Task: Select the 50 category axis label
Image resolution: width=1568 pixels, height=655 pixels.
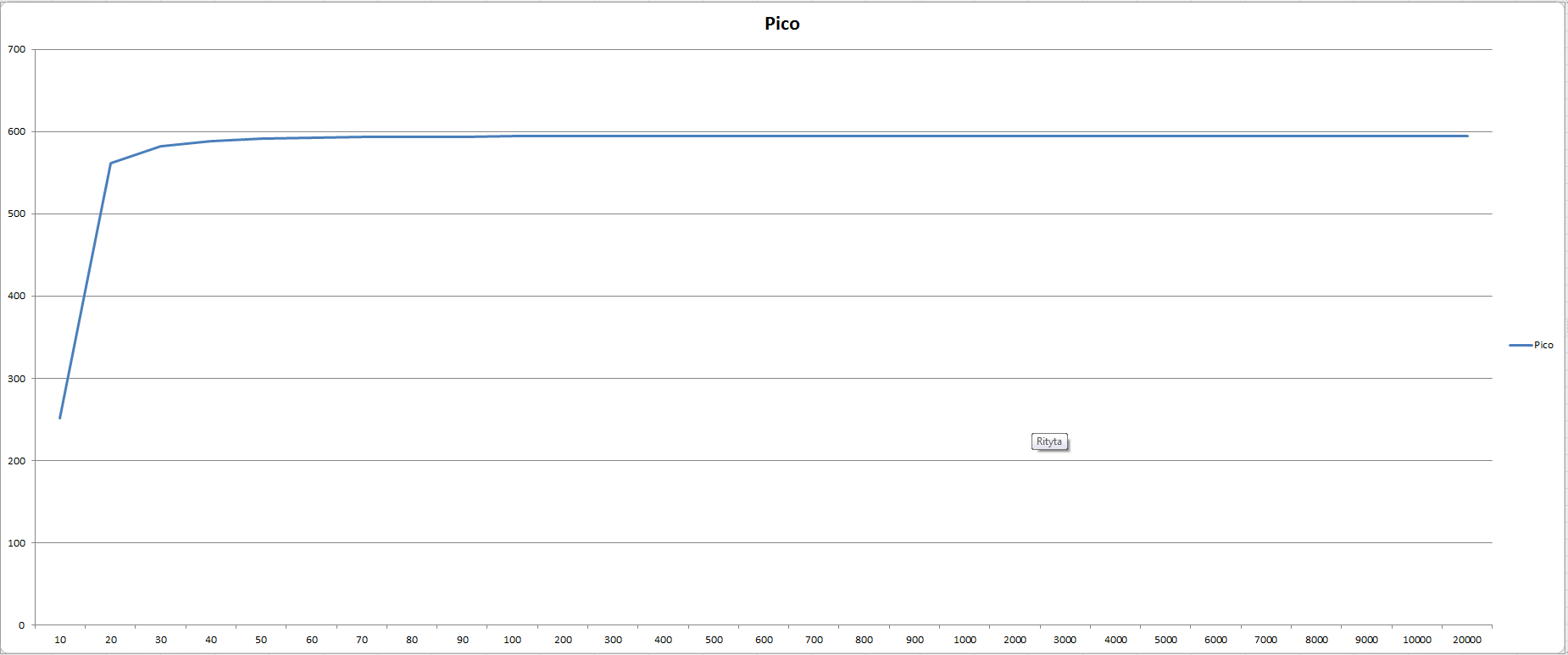Action: (261, 640)
